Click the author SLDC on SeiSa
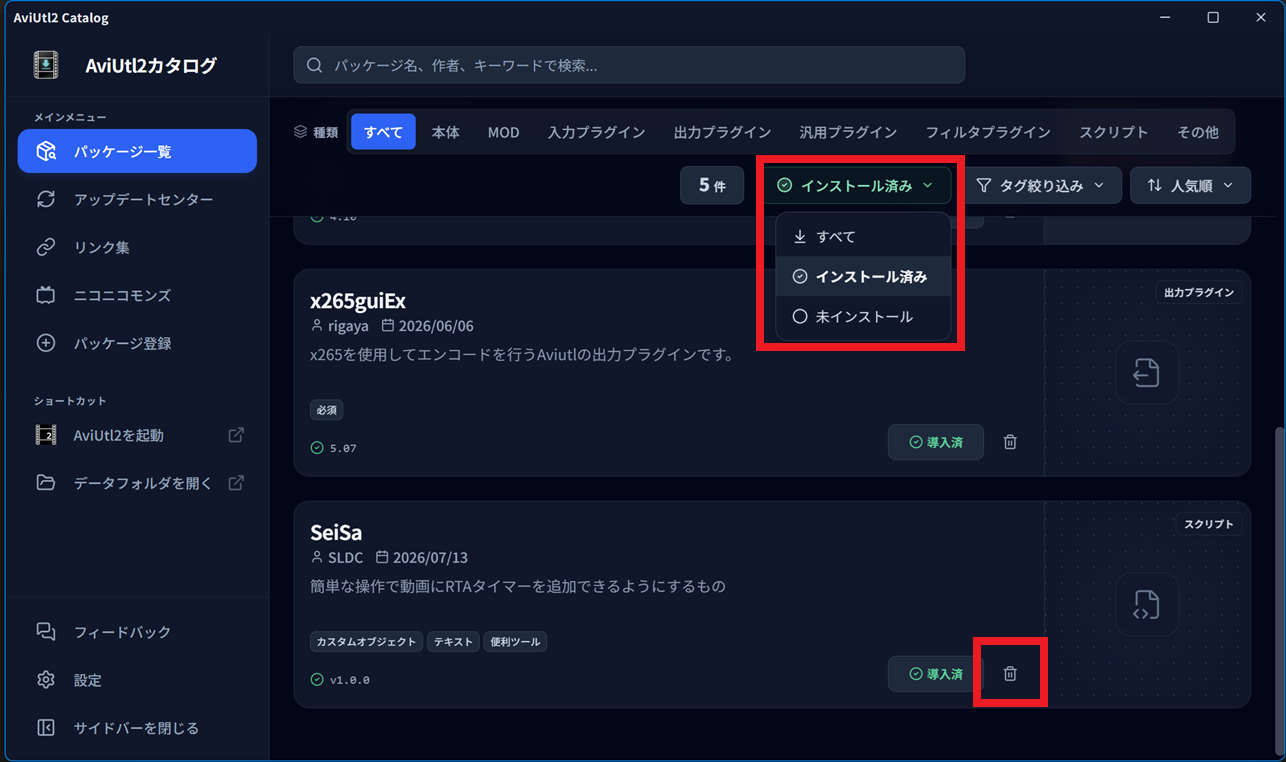 click(345, 558)
